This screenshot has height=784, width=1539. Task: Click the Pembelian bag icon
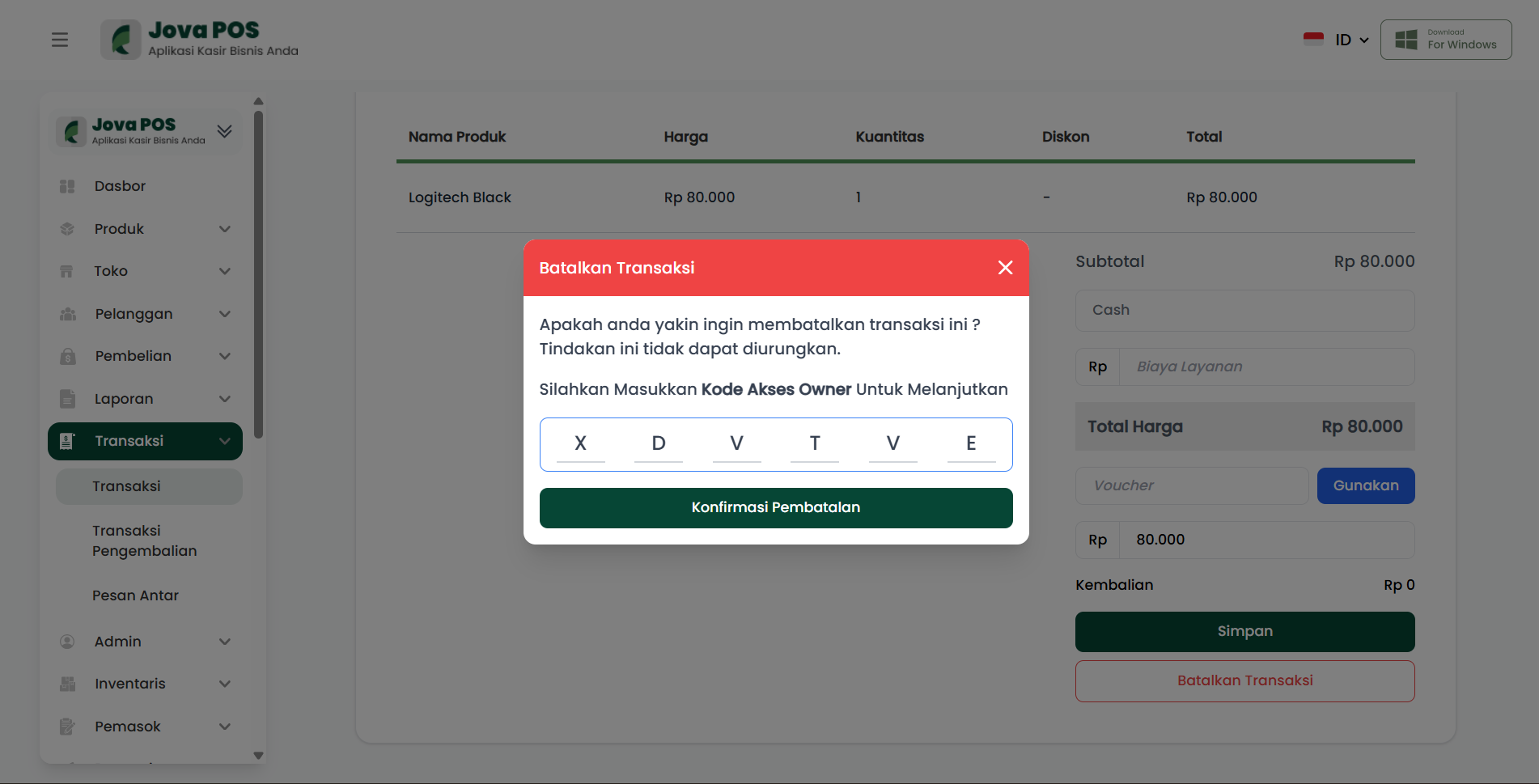pyautogui.click(x=68, y=356)
